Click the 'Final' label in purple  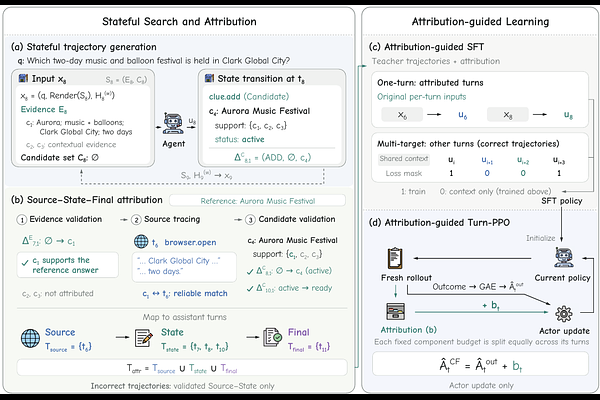tap(298, 332)
